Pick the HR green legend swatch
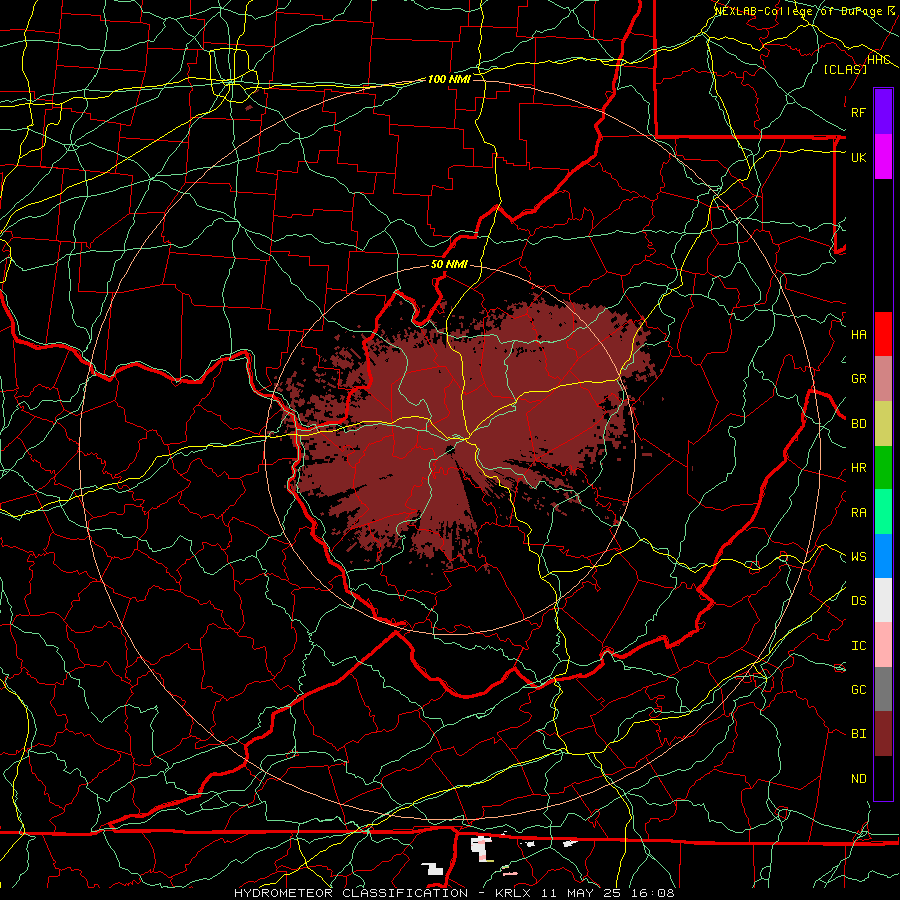The image size is (900, 900). [x=883, y=467]
